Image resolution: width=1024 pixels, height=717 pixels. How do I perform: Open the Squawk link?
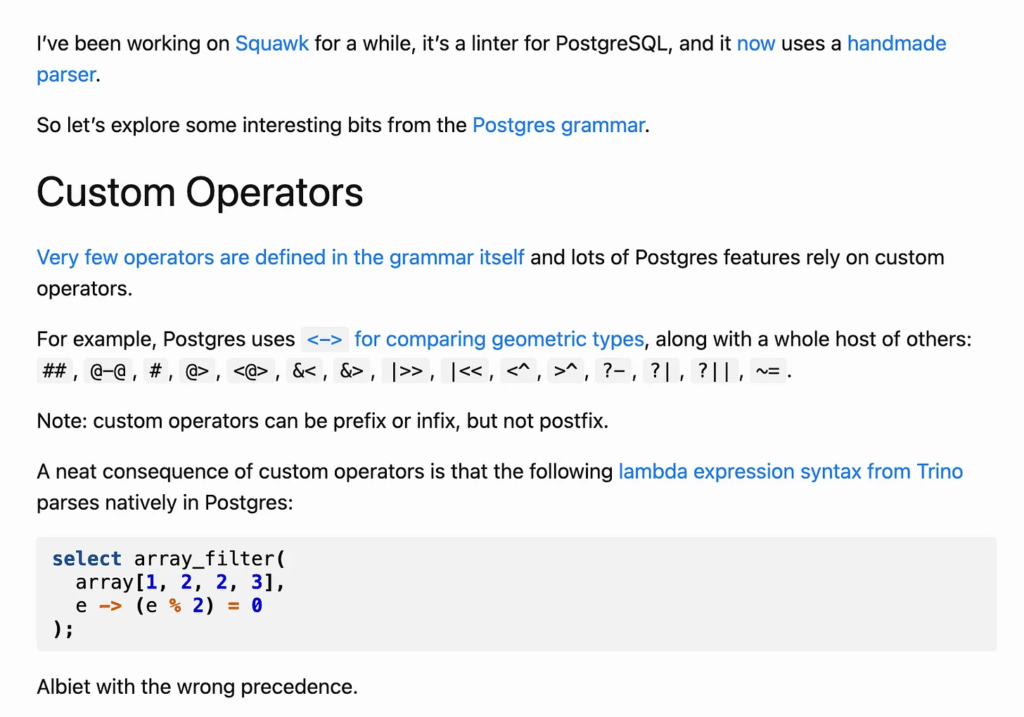click(272, 44)
